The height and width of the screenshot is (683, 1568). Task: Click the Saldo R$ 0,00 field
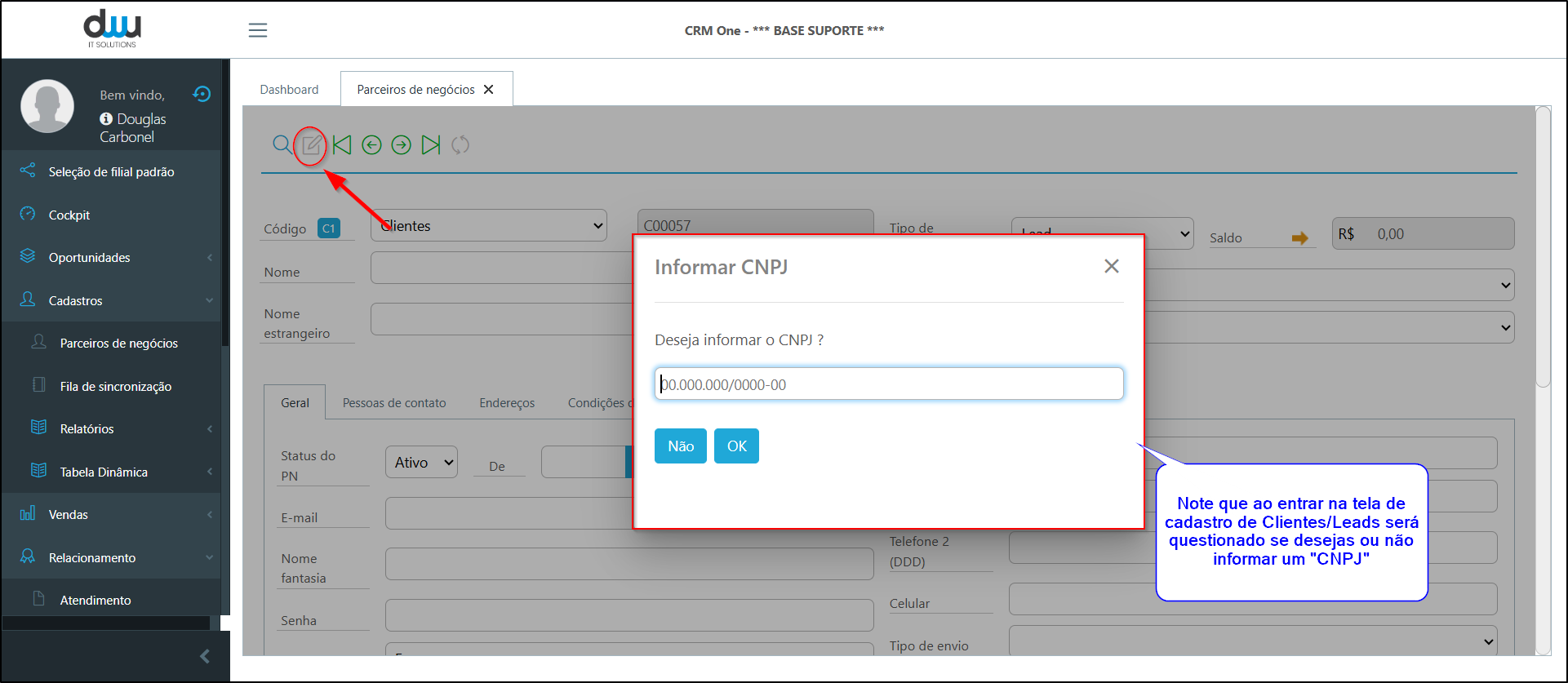click(1423, 233)
